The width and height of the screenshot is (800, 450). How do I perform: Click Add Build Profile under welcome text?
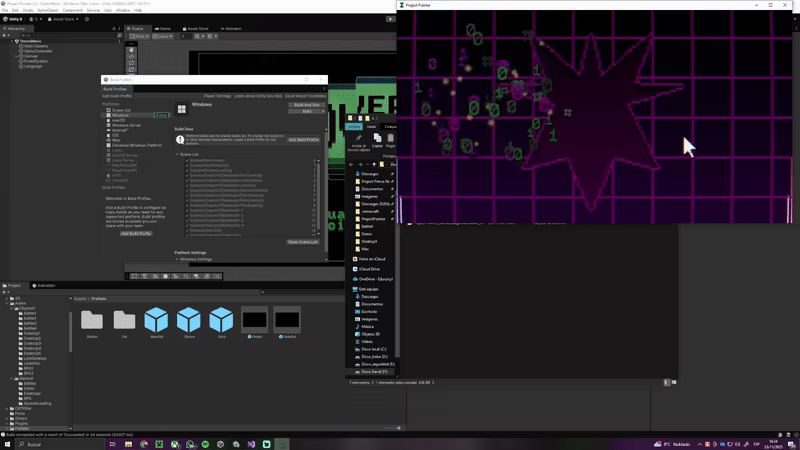click(136, 233)
